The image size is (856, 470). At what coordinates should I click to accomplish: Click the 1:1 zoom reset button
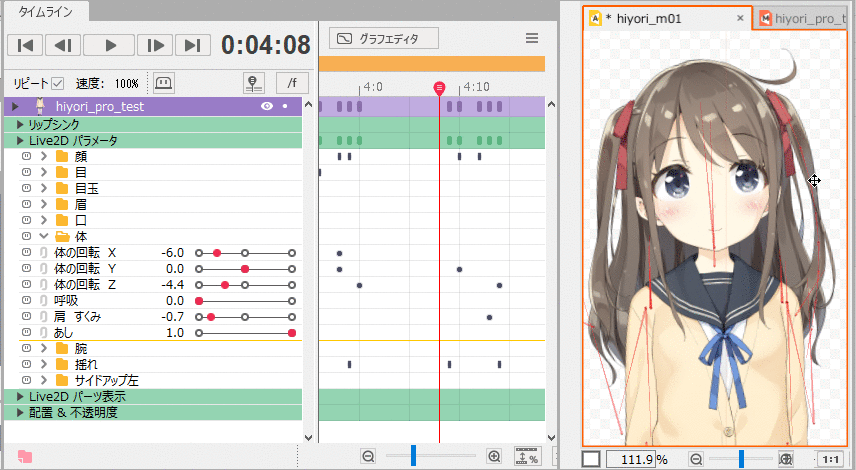coord(829,458)
